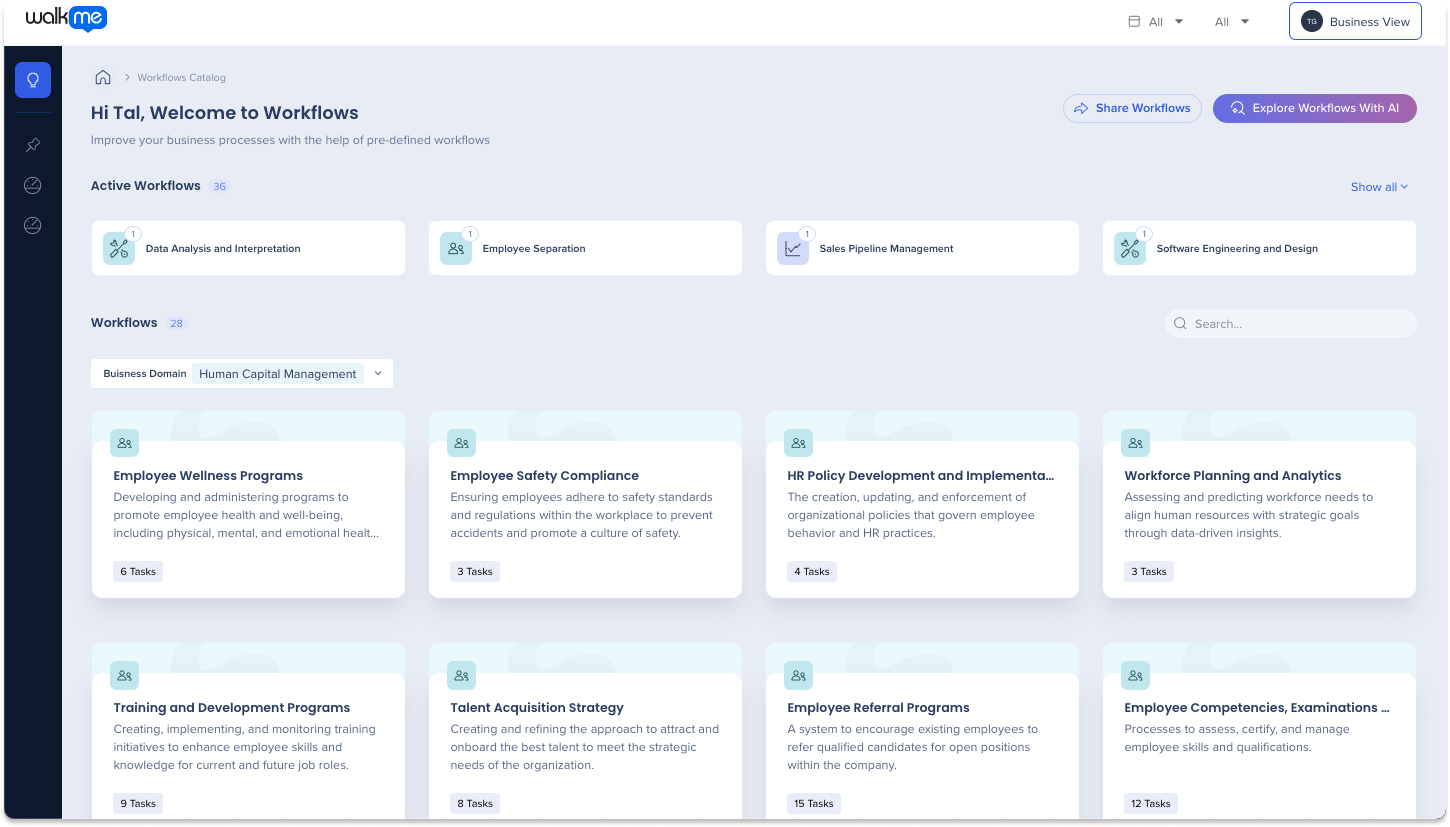
Task: Click the Employee Referral Programs card icon
Action: click(x=798, y=675)
